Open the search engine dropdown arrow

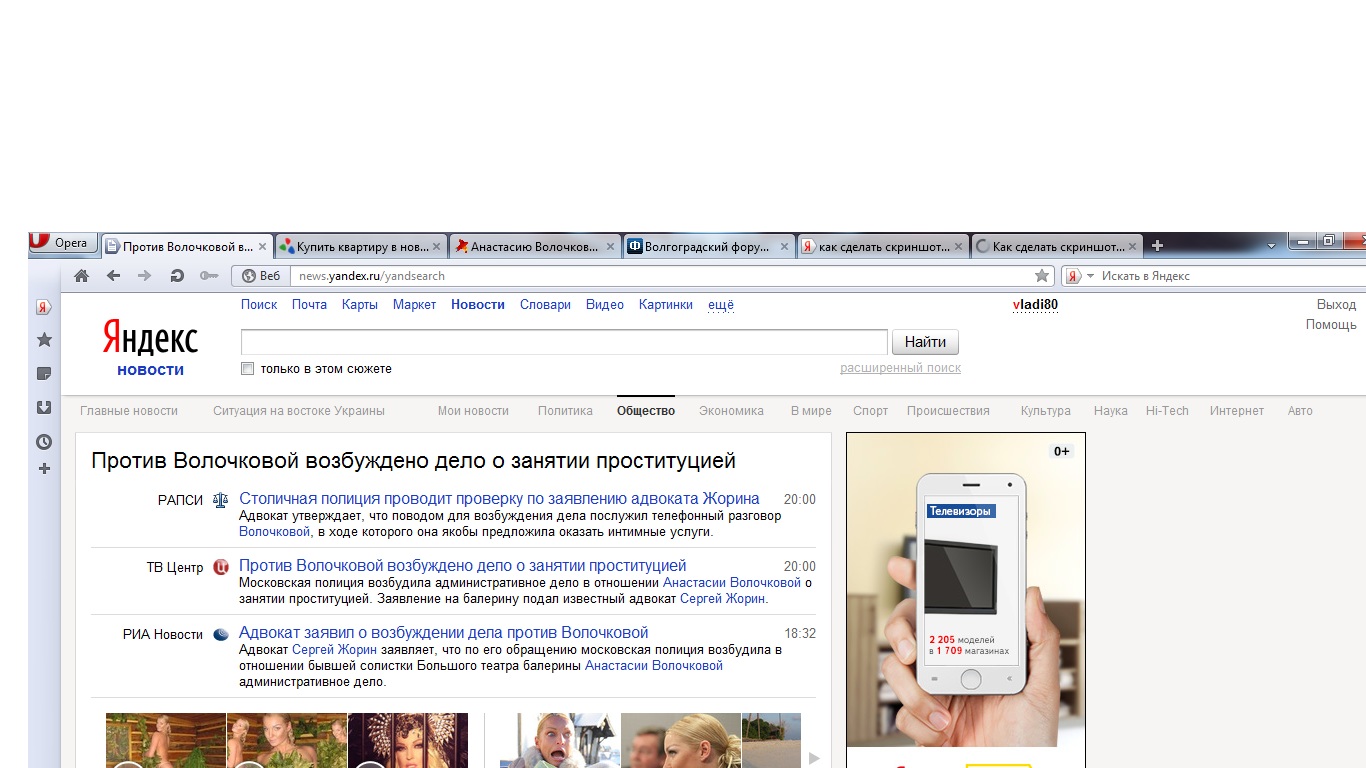pyautogui.click(x=1091, y=276)
